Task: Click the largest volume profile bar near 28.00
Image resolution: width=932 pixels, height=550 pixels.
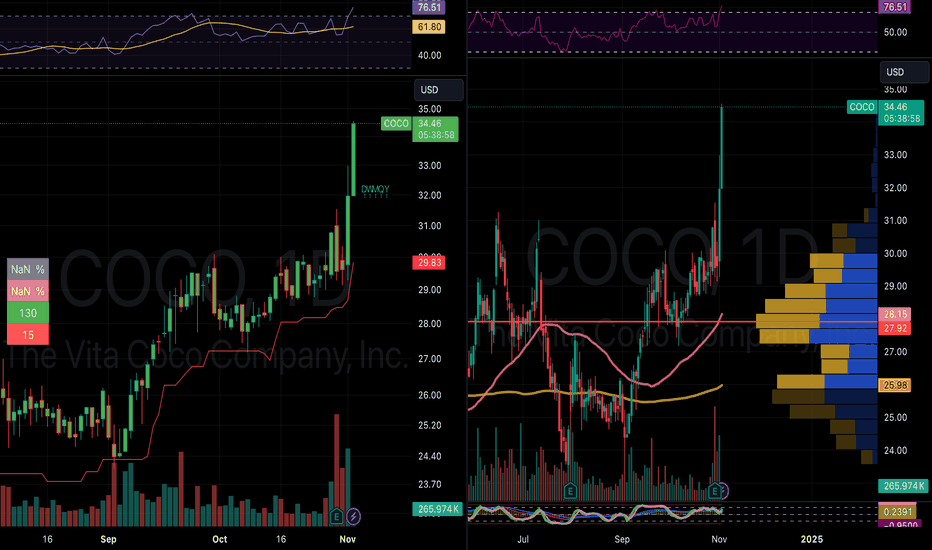Action: 817,322
